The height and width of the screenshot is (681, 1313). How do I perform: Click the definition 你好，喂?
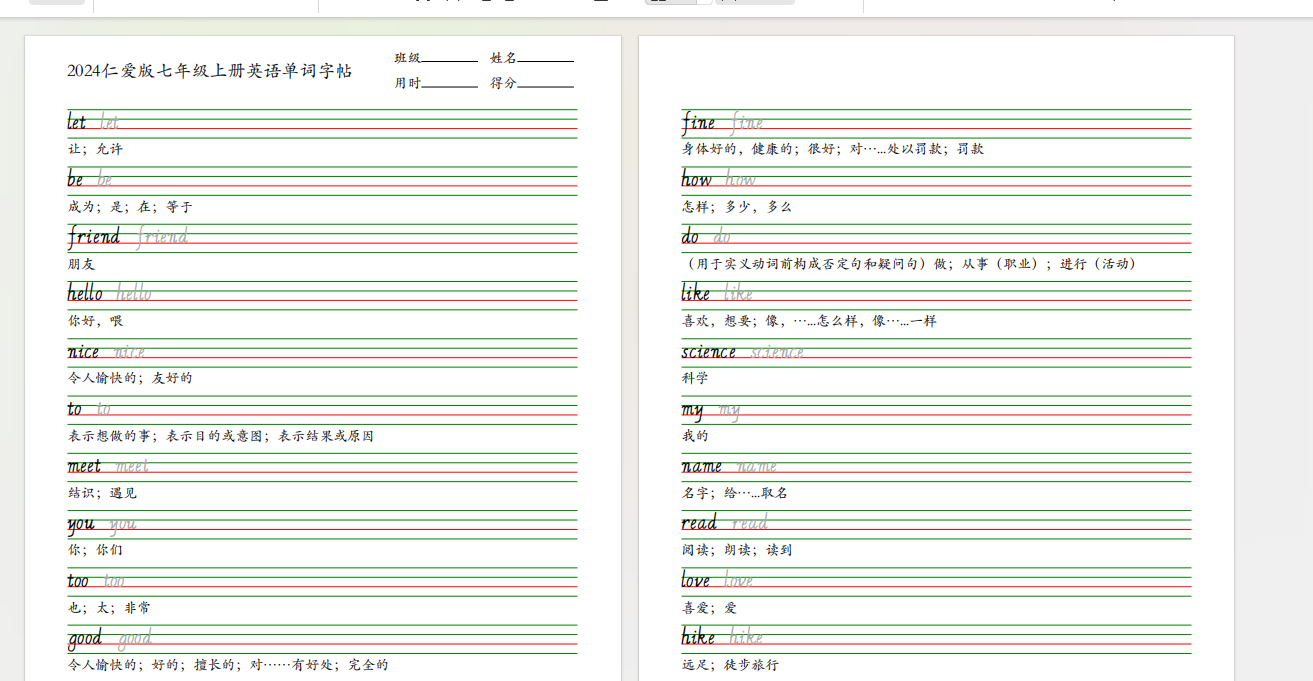(x=95, y=321)
